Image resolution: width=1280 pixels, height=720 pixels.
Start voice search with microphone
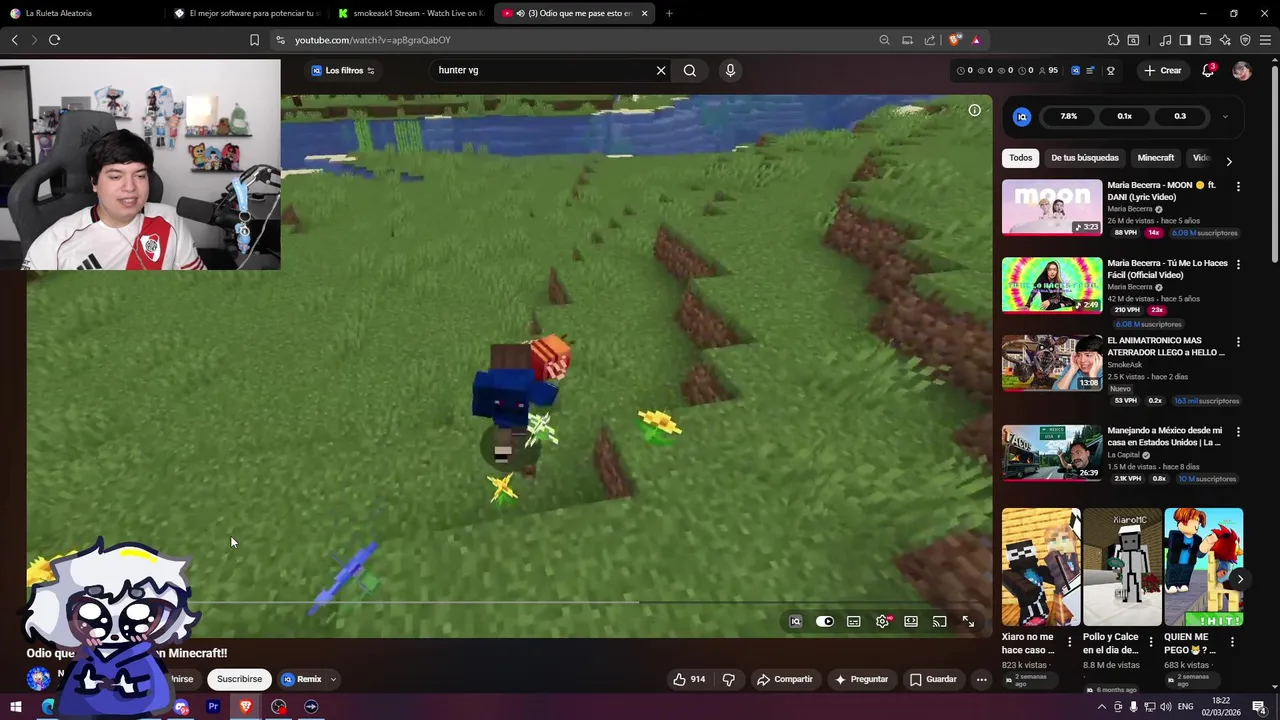click(x=730, y=70)
